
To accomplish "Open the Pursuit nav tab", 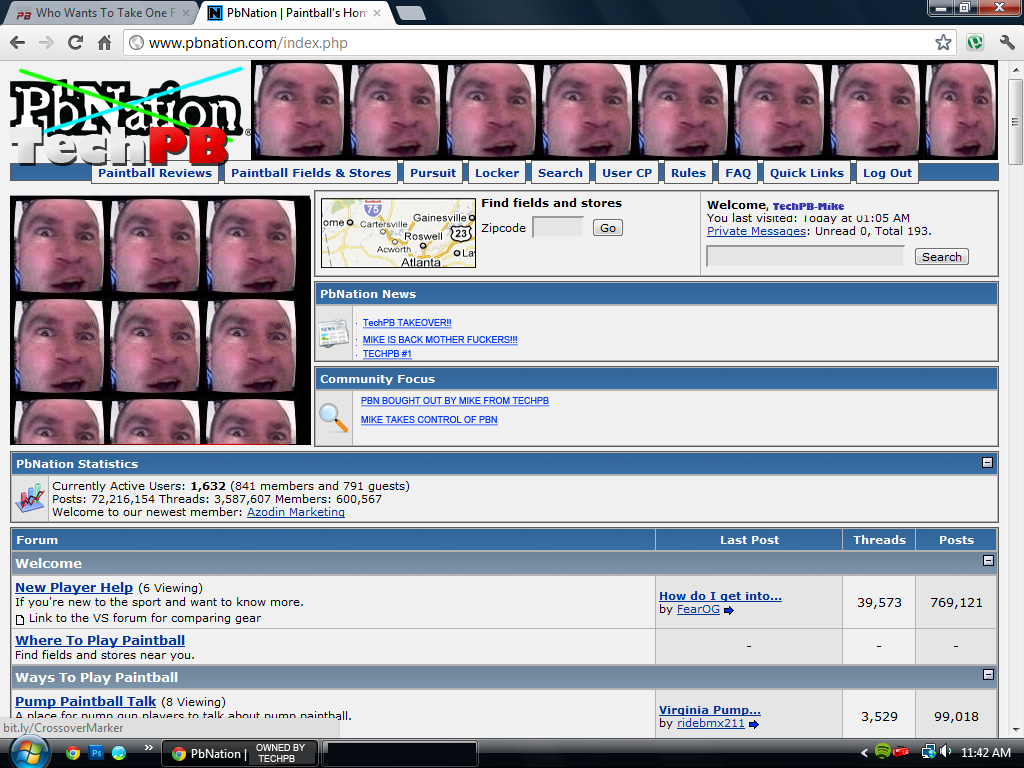I will 433,173.
